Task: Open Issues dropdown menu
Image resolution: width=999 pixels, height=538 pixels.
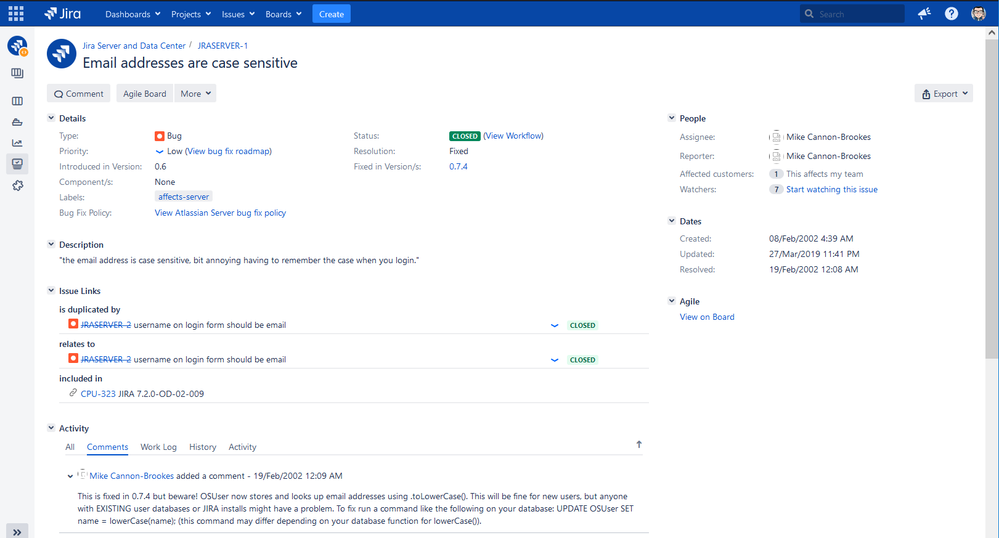Action: 238,14
